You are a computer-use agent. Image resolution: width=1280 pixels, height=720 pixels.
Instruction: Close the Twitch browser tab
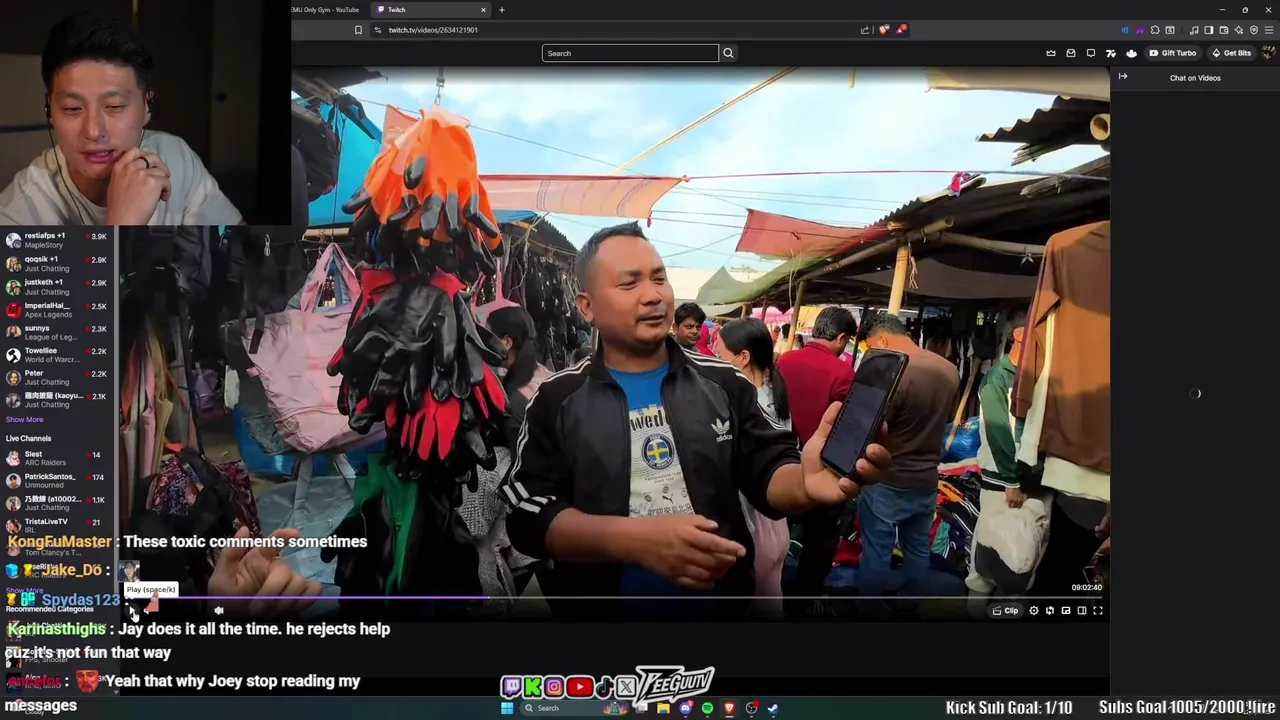tap(483, 10)
